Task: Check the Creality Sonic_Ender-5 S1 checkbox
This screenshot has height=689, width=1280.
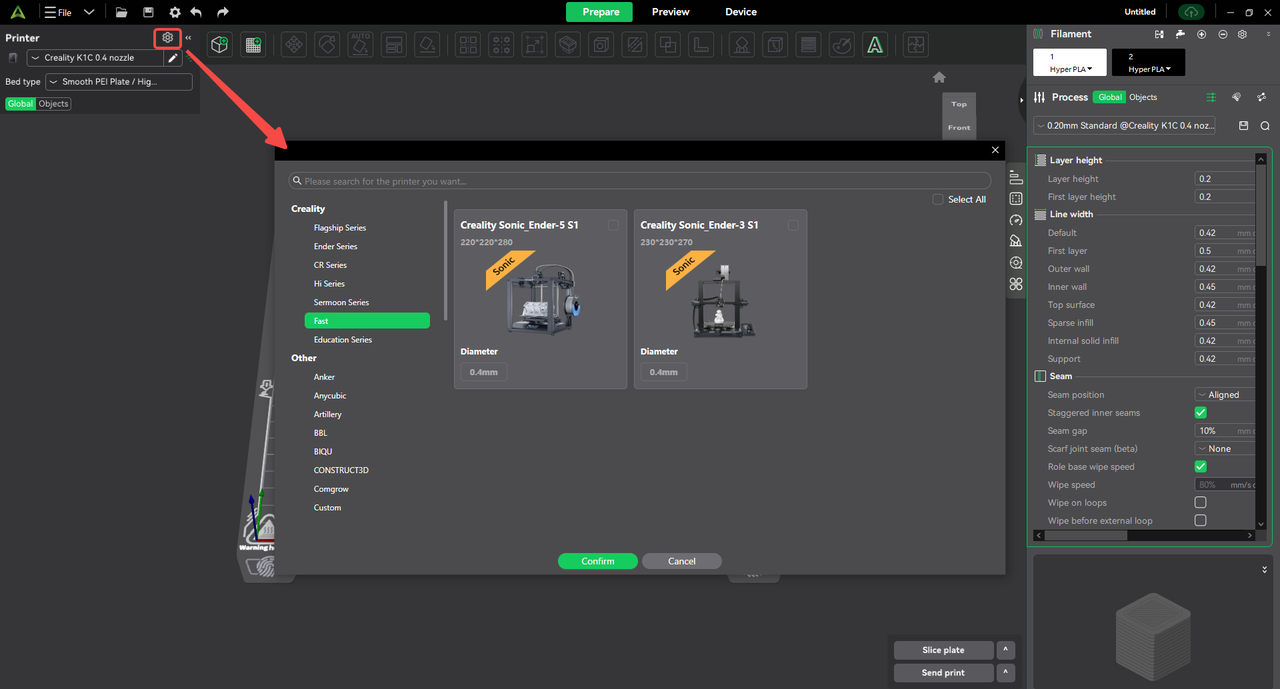Action: [613, 226]
